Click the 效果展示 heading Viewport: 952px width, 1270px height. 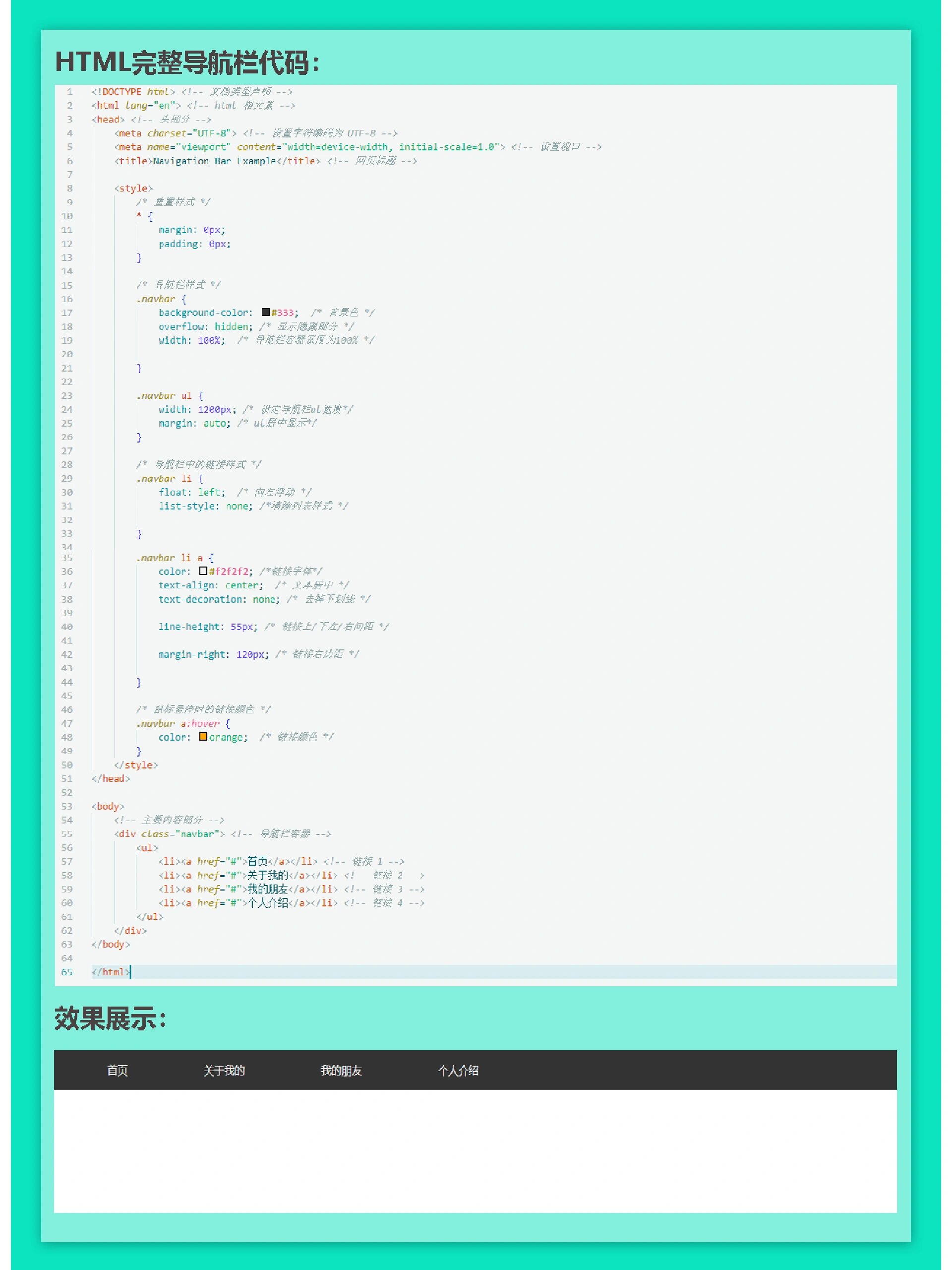point(110,1019)
